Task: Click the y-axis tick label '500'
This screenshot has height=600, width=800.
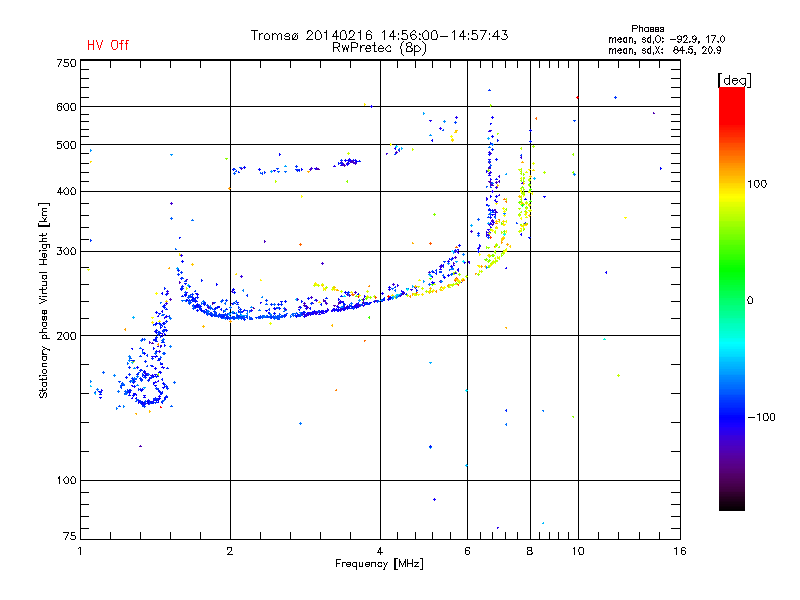Action: tap(66, 145)
